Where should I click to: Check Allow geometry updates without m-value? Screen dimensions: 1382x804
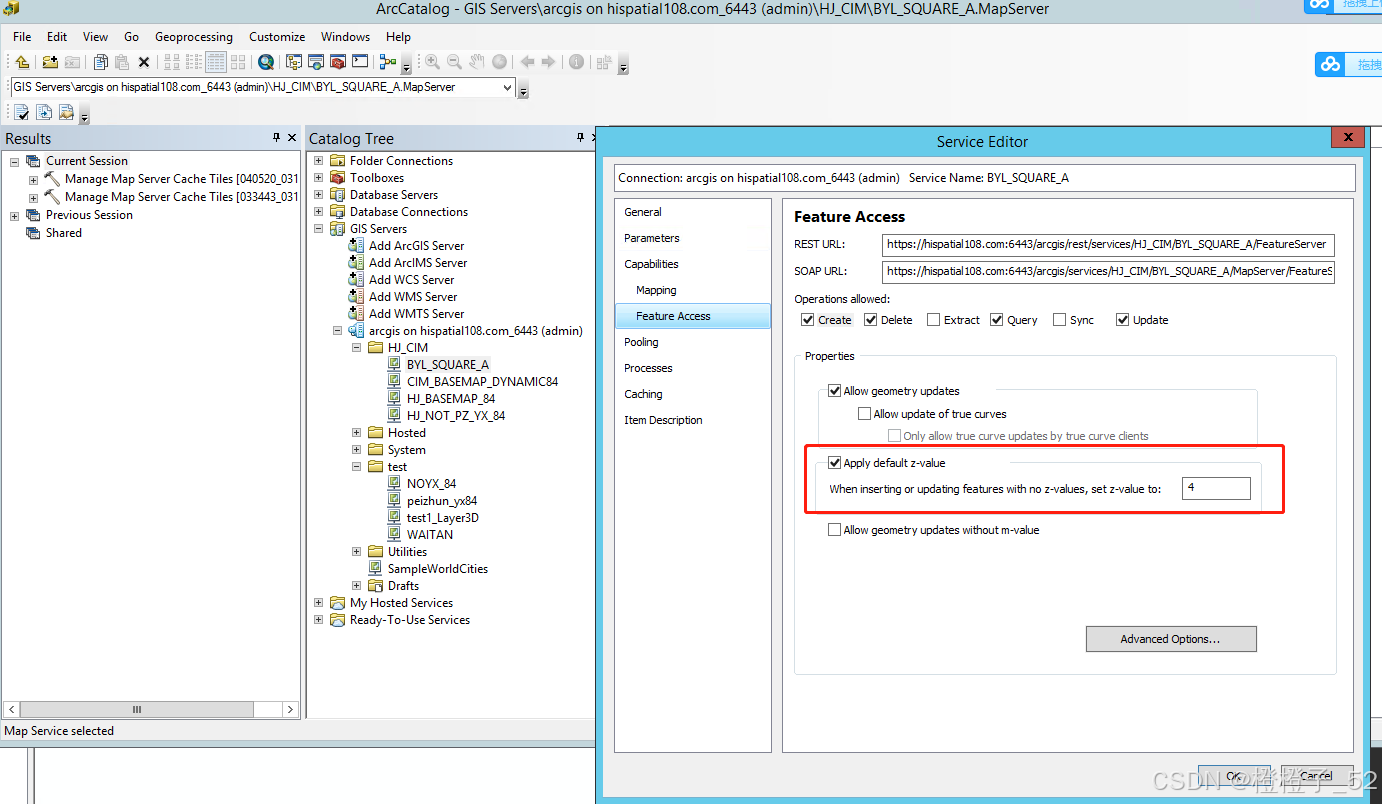[x=834, y=530]
